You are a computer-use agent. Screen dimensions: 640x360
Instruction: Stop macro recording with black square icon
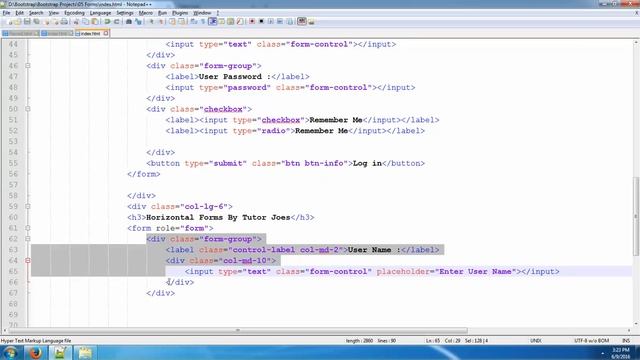click(261, 21)
